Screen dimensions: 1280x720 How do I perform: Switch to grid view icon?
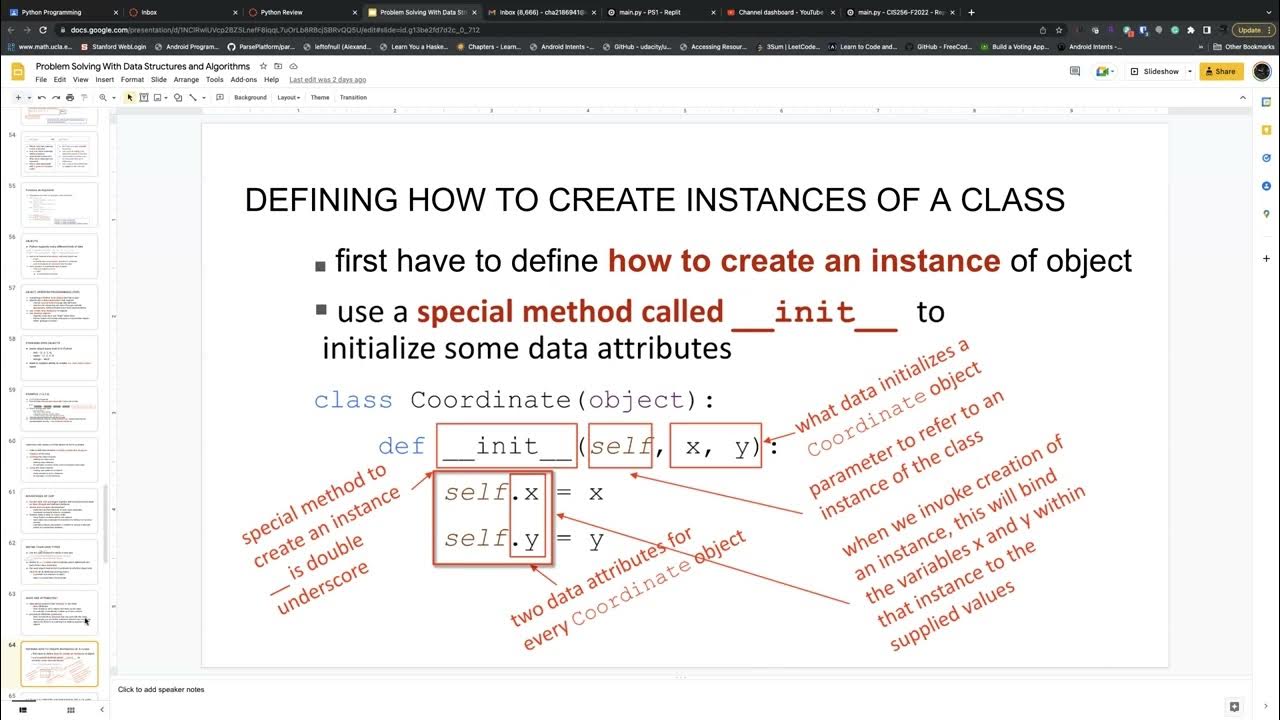click(70, 709)
